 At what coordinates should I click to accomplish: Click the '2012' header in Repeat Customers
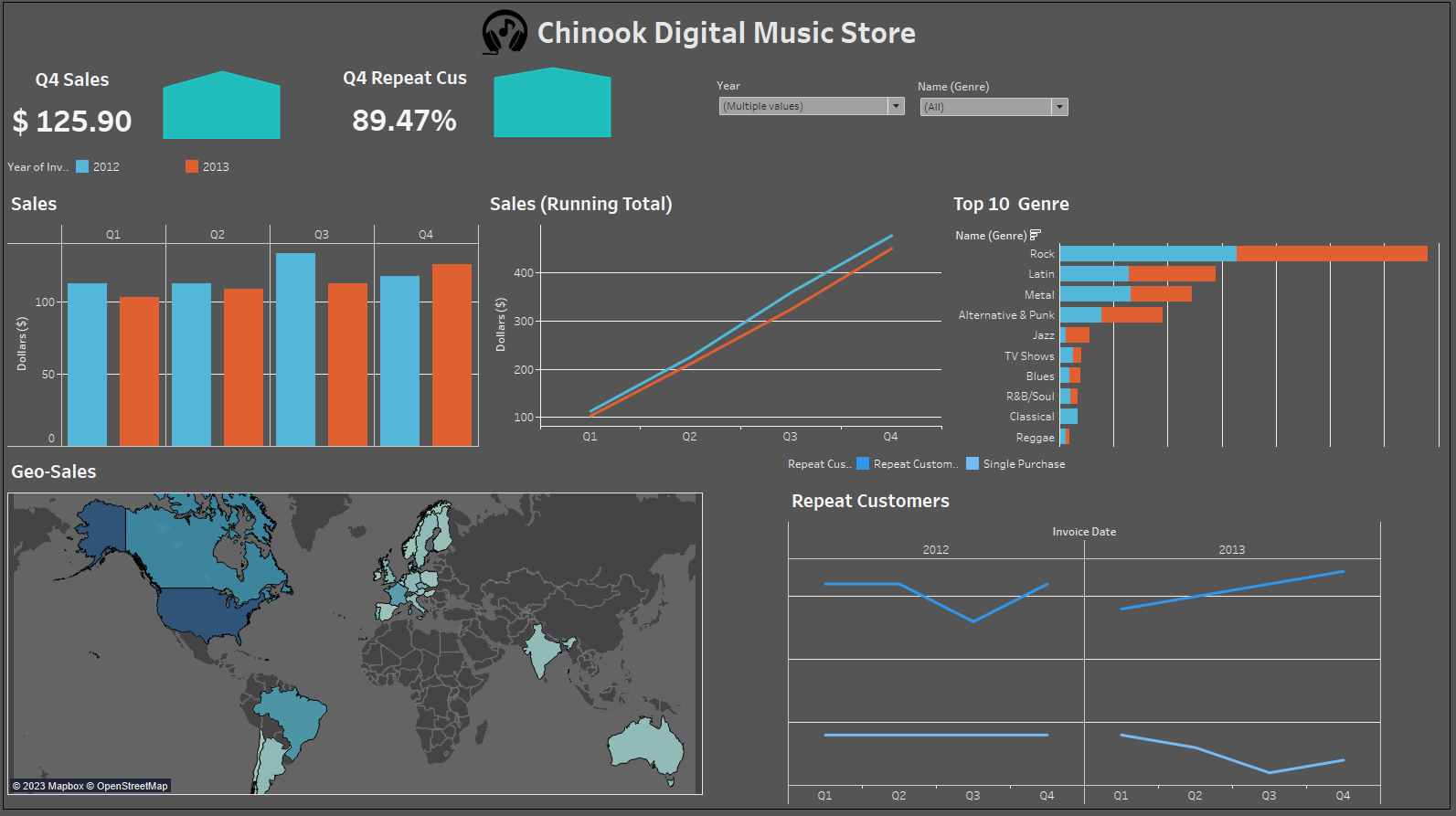pyautogui.click(x=935, y=549)
